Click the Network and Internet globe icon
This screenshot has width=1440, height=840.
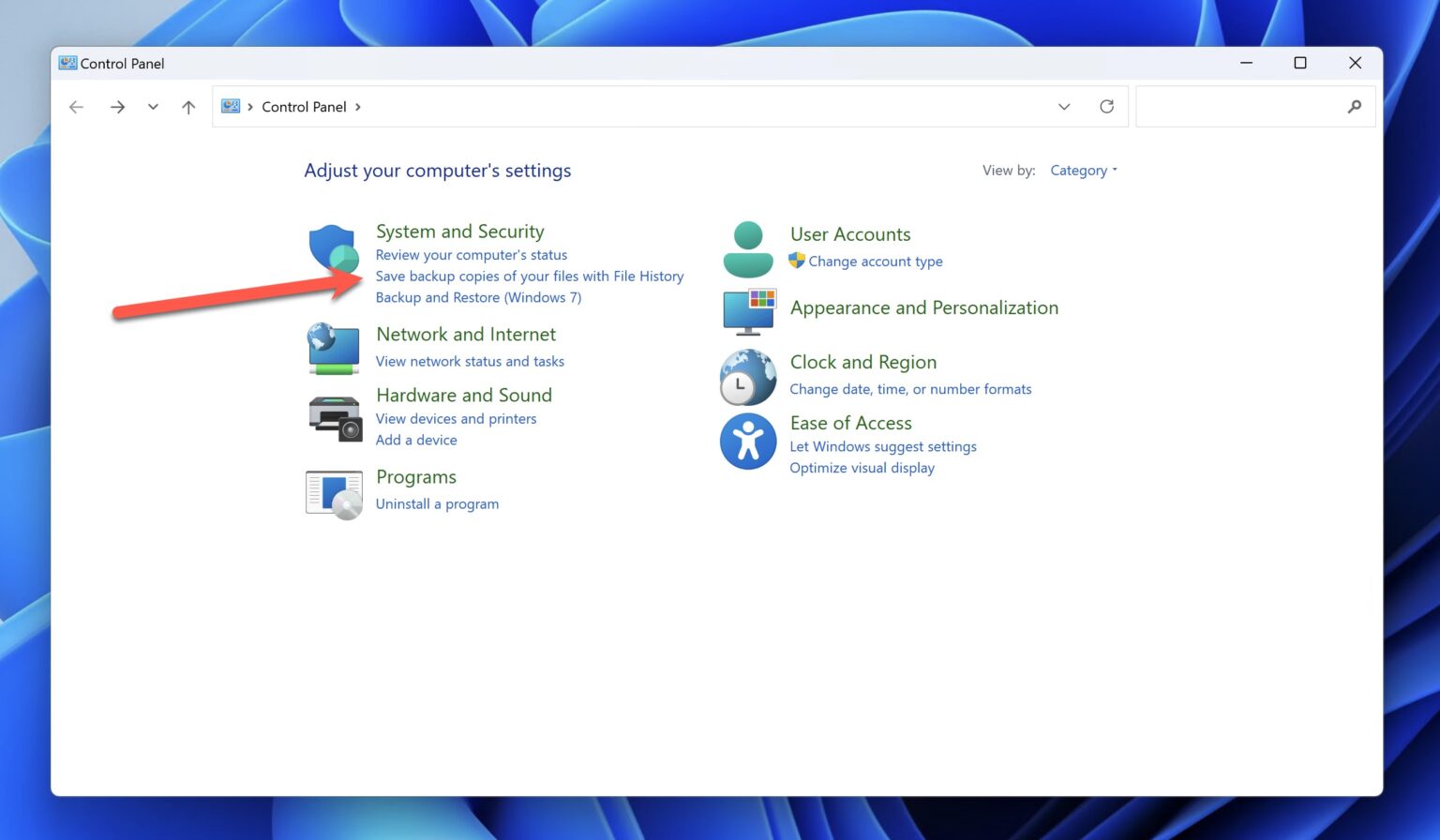tap(333, 347)
